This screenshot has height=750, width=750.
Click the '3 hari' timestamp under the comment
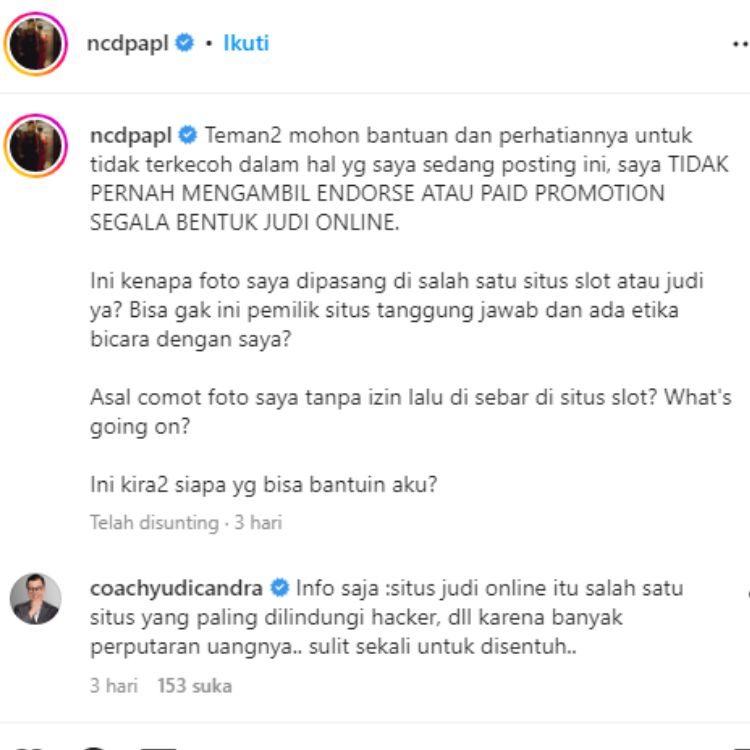tap(114, 685)
